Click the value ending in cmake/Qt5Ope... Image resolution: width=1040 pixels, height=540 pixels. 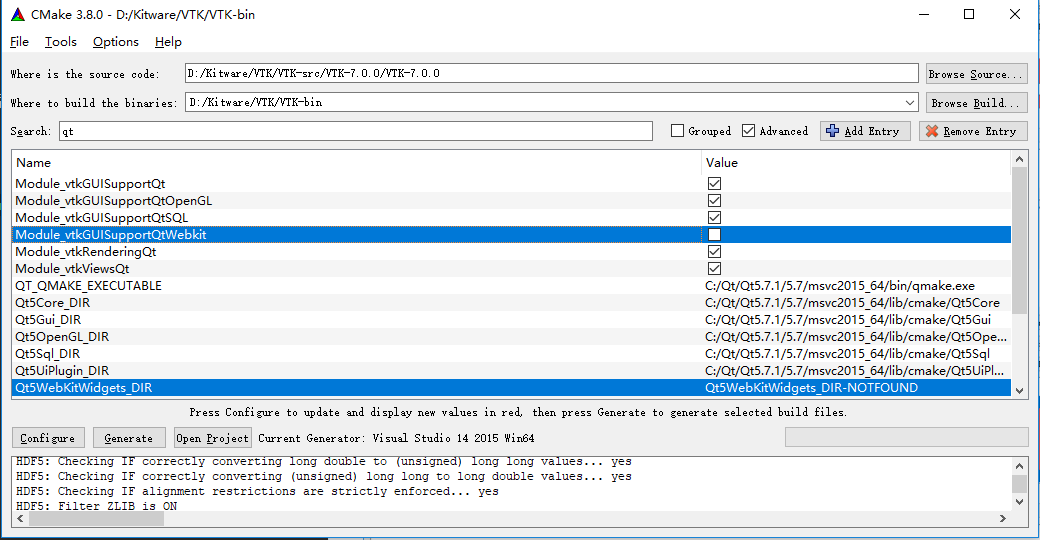[x=856, y=337]
